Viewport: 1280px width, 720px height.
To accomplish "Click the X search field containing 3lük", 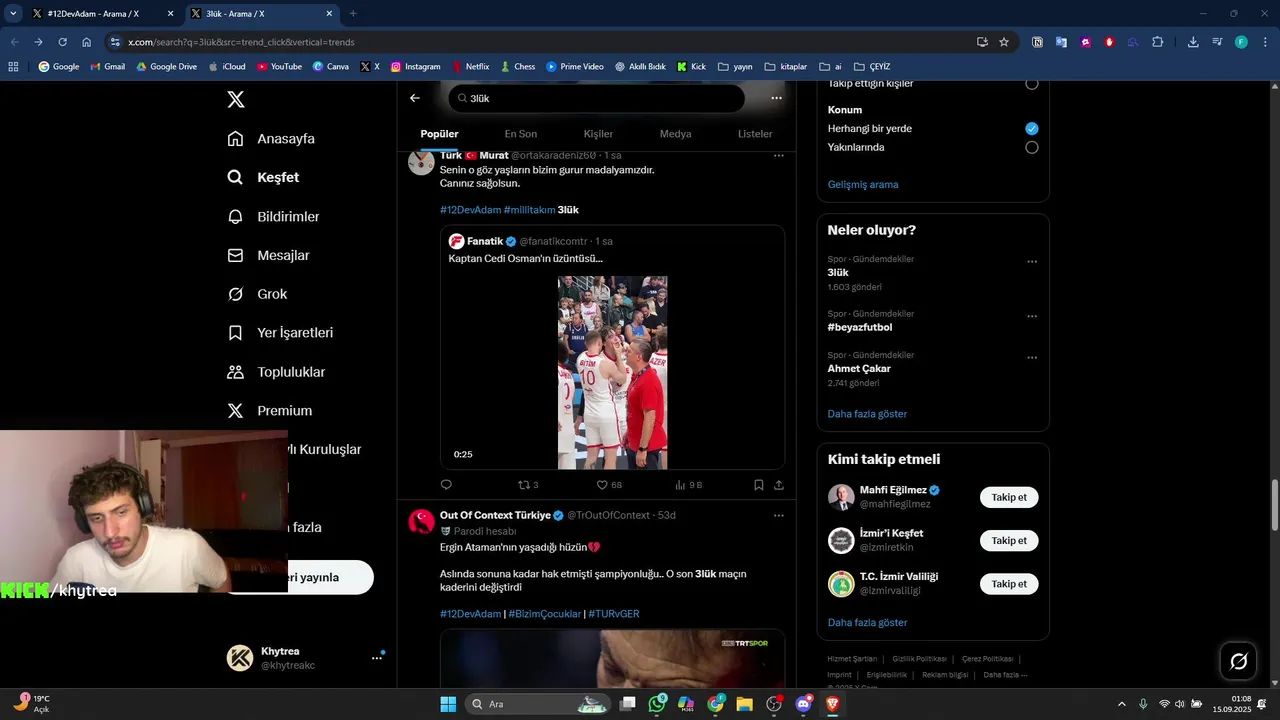I will coord(597,98).
